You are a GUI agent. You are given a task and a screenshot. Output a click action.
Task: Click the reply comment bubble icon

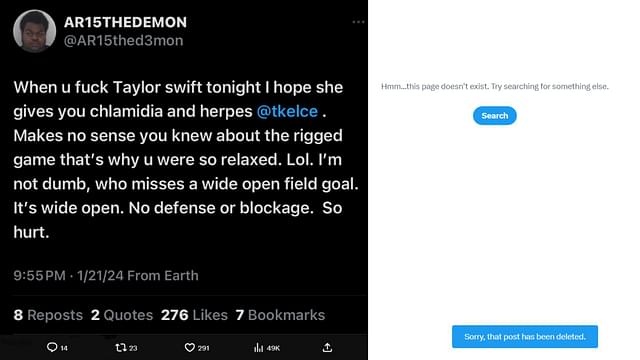pos(52,347)
